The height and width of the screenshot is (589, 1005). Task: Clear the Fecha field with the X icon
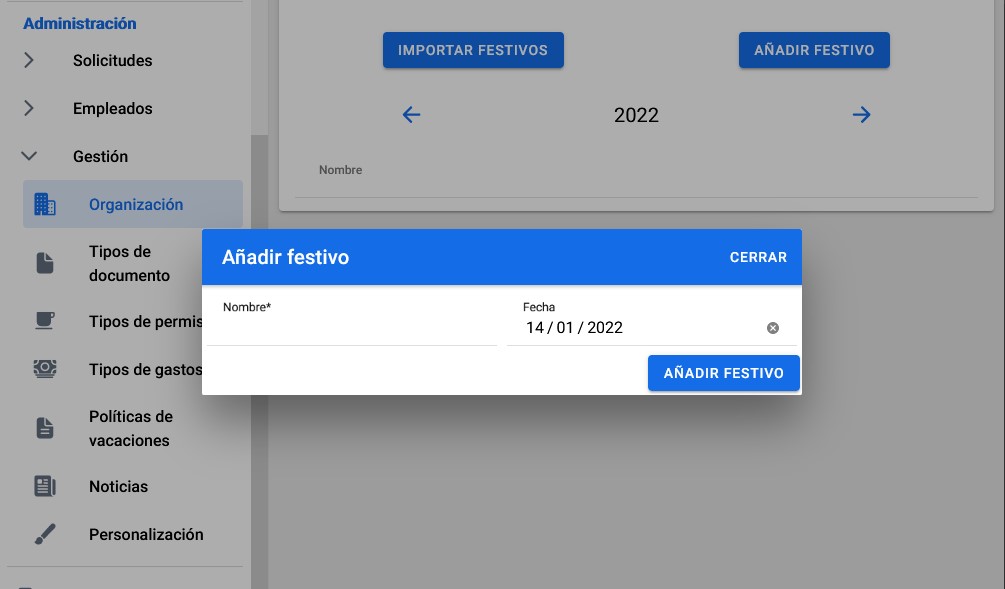pyautogui.click(x=772, y=328)
